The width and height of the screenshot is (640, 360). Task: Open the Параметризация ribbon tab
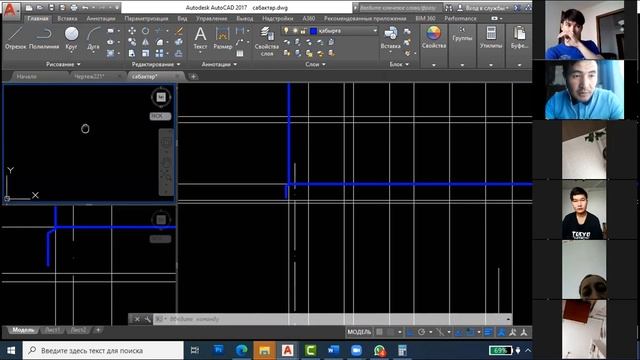click(146, 18)
